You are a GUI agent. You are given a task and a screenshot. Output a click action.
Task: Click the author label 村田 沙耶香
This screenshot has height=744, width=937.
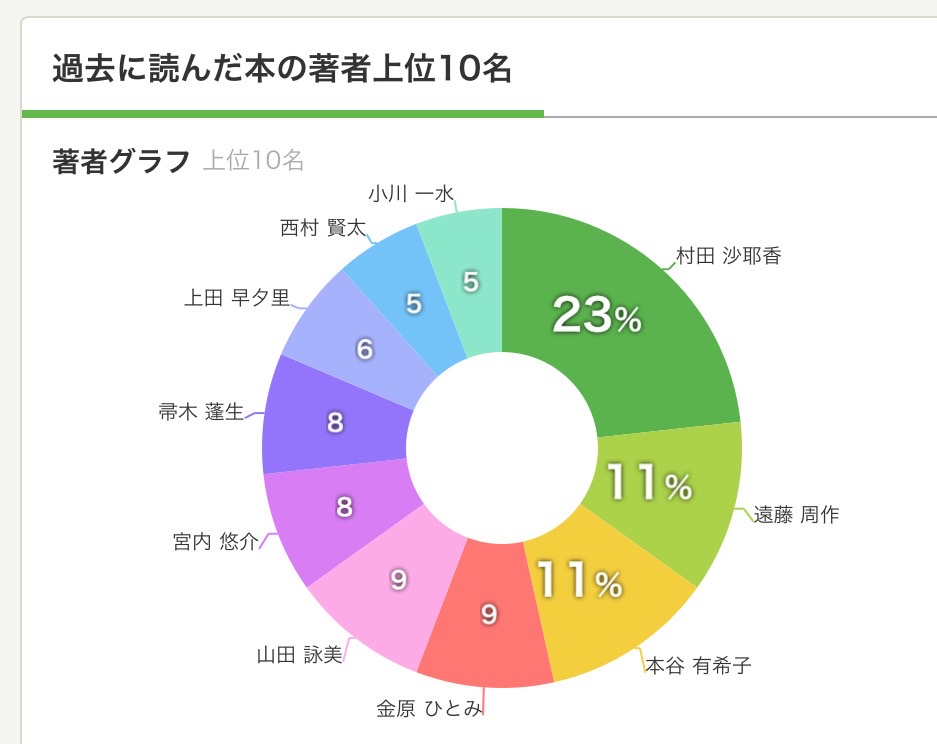click(728, 256)
